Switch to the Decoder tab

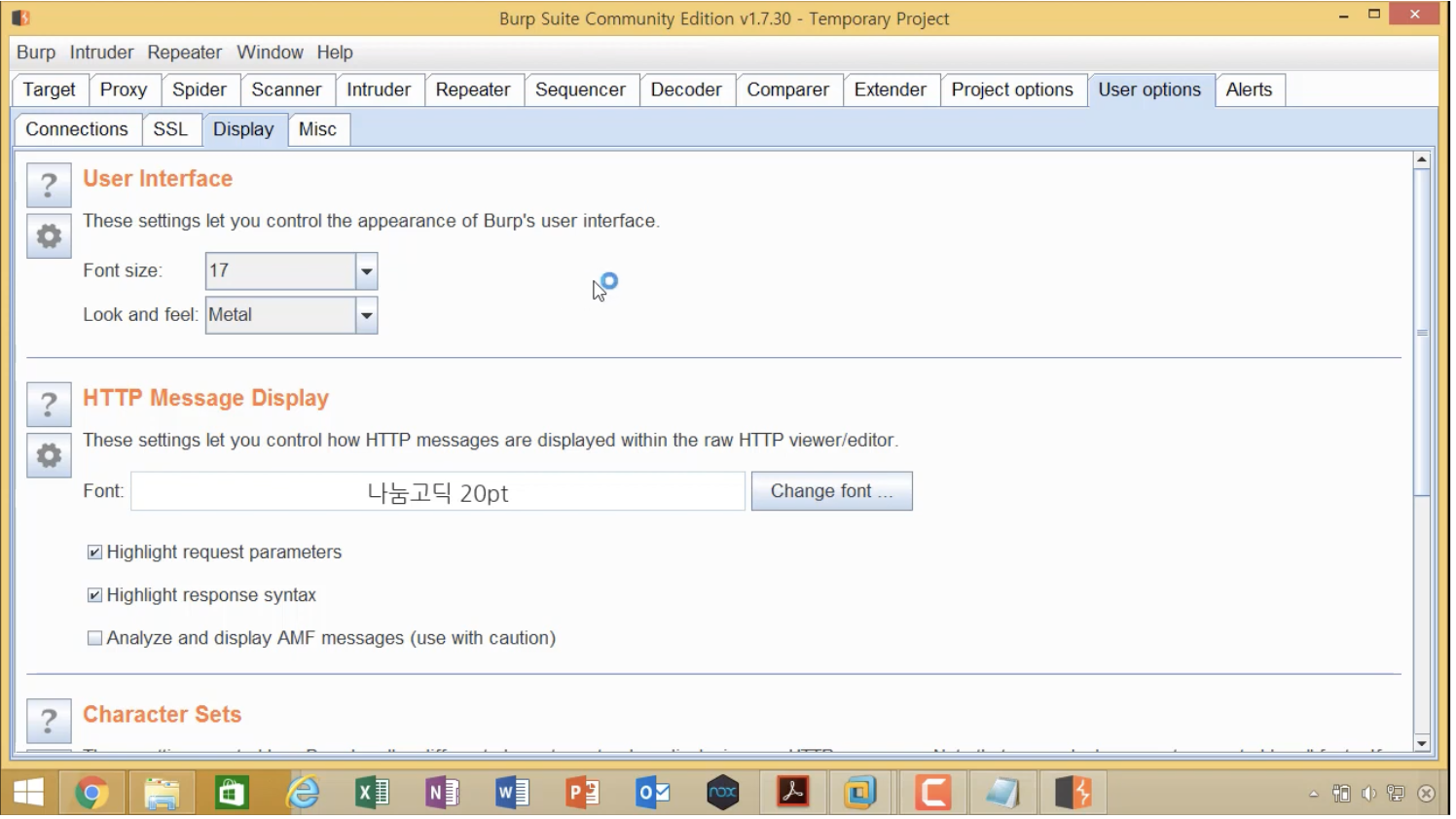tap(686, 89)
